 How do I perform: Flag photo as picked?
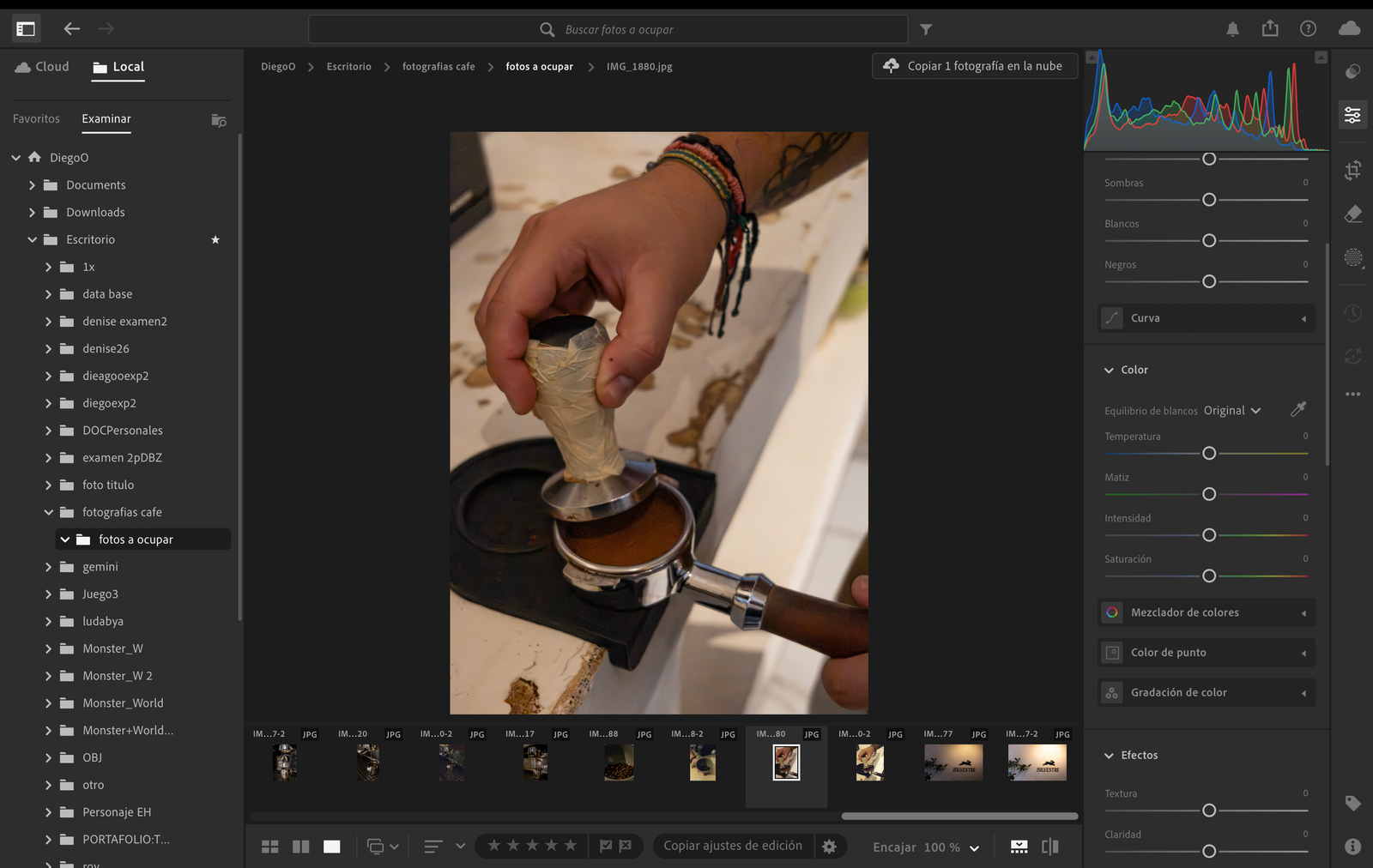(606, 847)
